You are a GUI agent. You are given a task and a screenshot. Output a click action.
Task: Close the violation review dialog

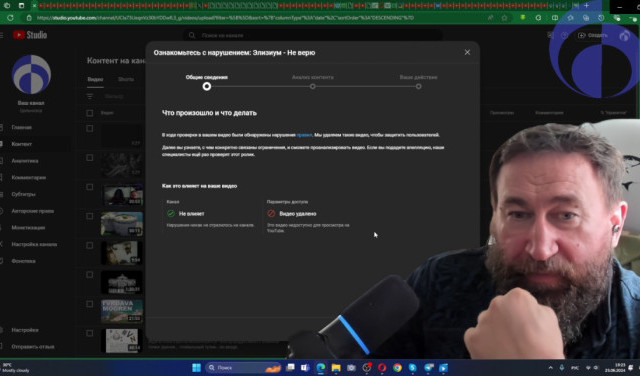tap(467, 52)
